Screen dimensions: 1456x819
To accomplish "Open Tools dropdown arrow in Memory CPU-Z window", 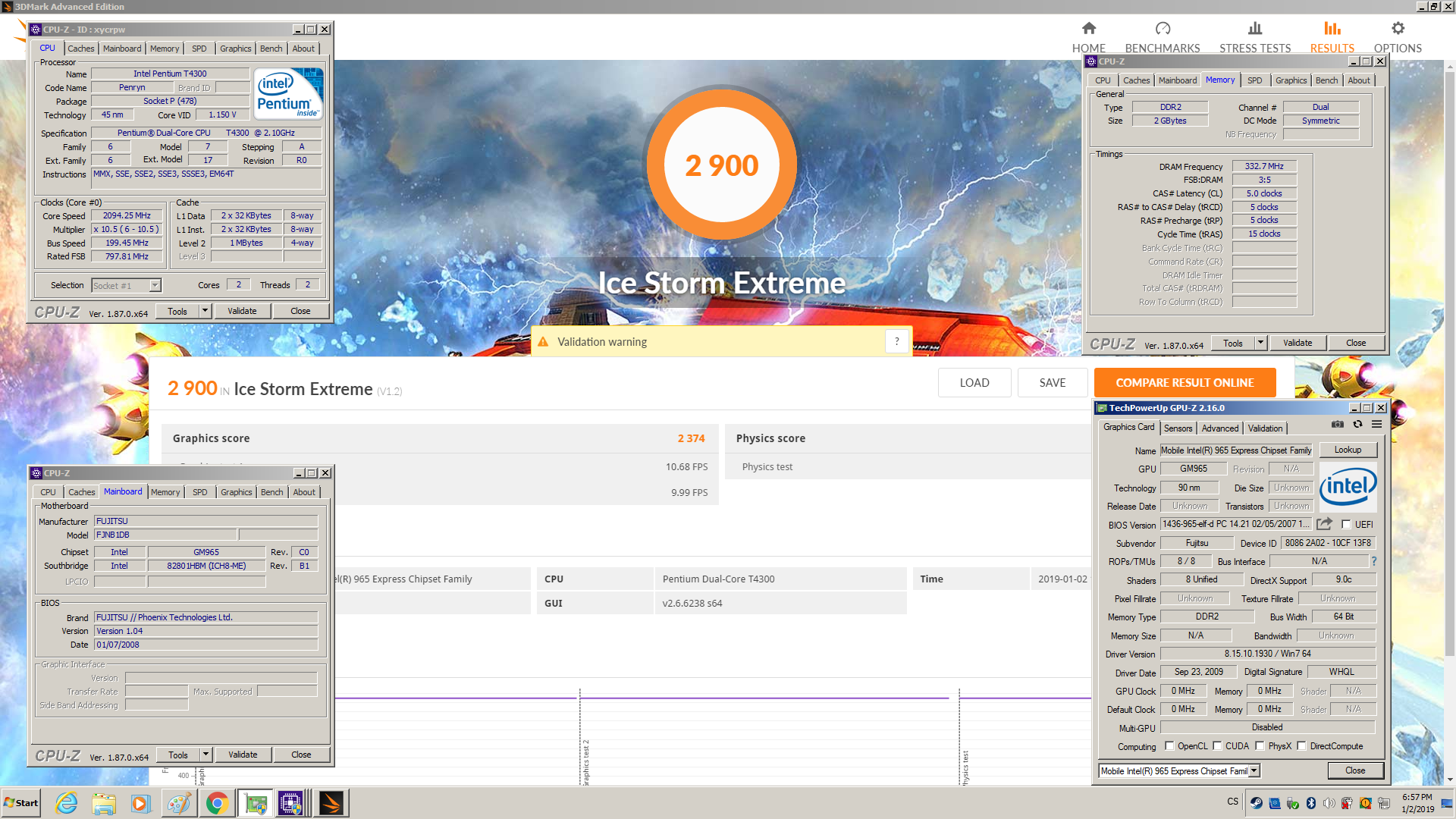I will (x=1260, y=343).
